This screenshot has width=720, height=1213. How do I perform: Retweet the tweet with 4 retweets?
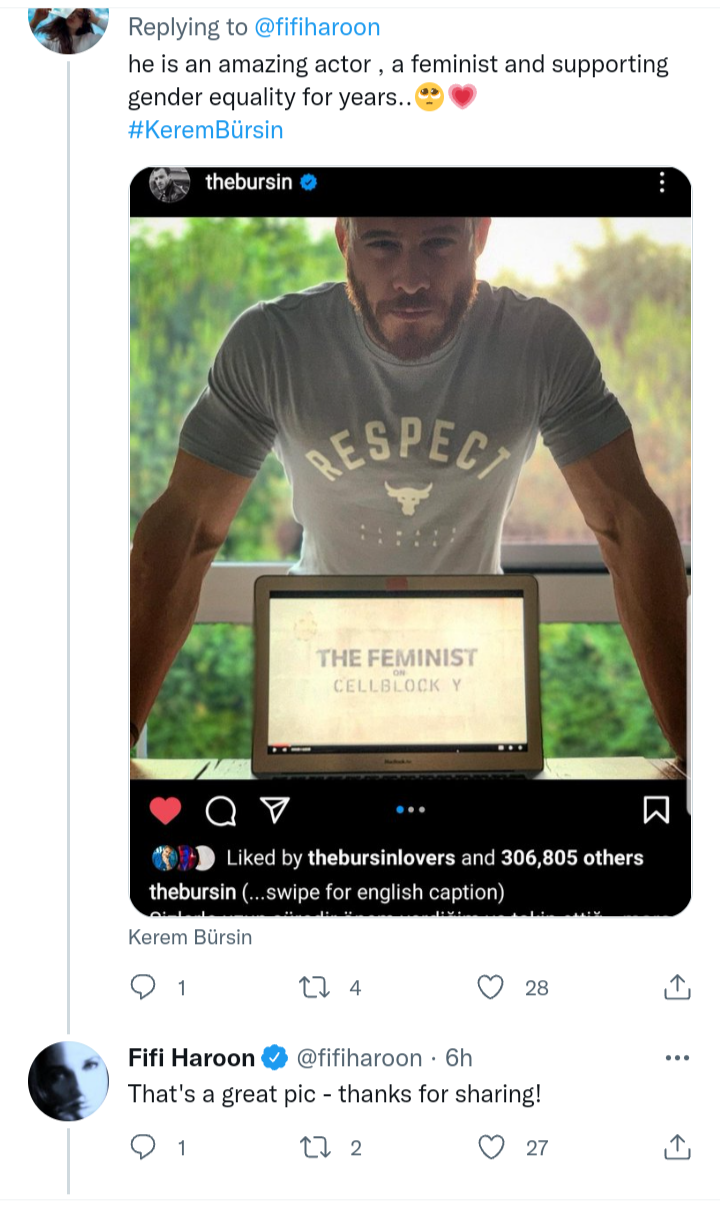pyautogui.click(x=315, y=987)
